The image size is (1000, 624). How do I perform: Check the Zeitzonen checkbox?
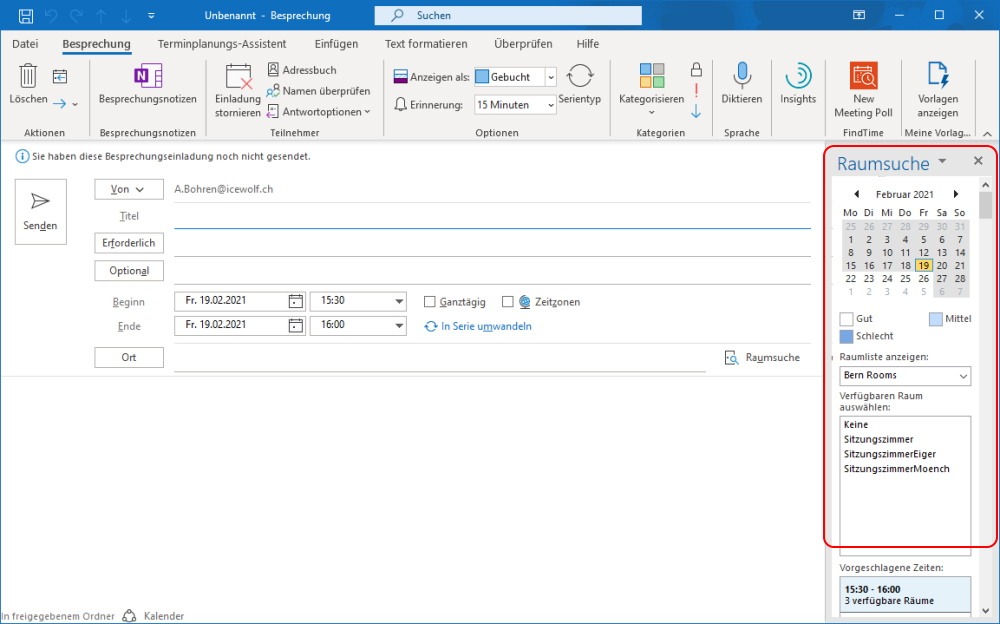pyautogui.click(x=508, y=302)
